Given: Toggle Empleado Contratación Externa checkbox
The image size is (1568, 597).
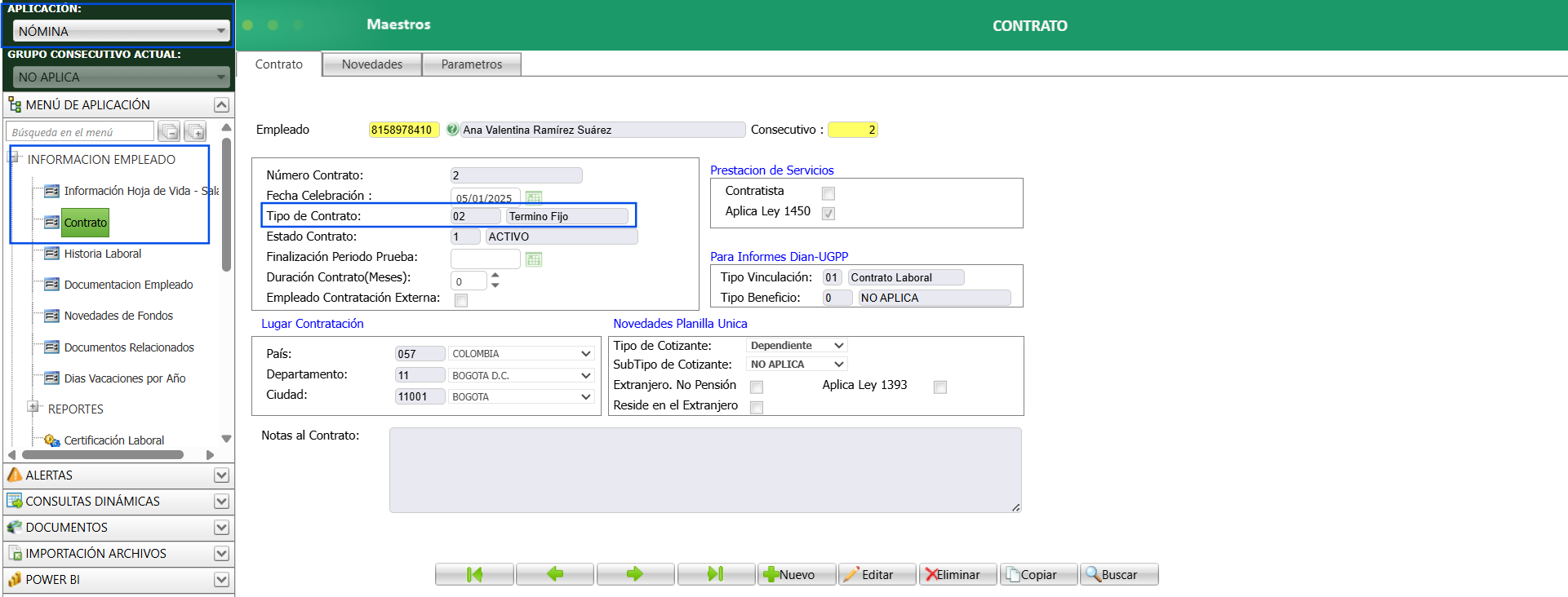Looking at the screenshot, I should 461,300.
